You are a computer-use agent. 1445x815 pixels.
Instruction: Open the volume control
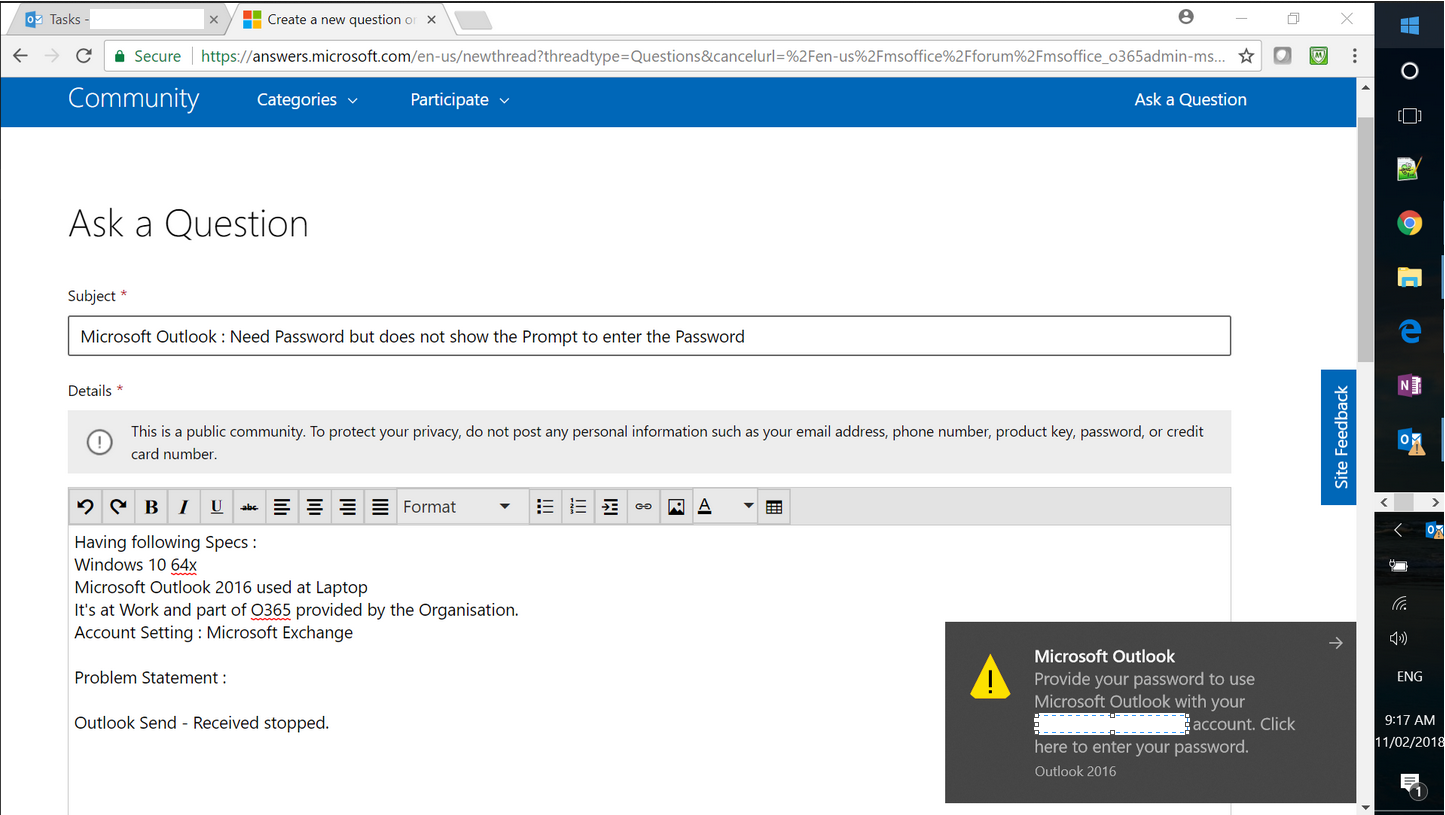pos(1399,638)
